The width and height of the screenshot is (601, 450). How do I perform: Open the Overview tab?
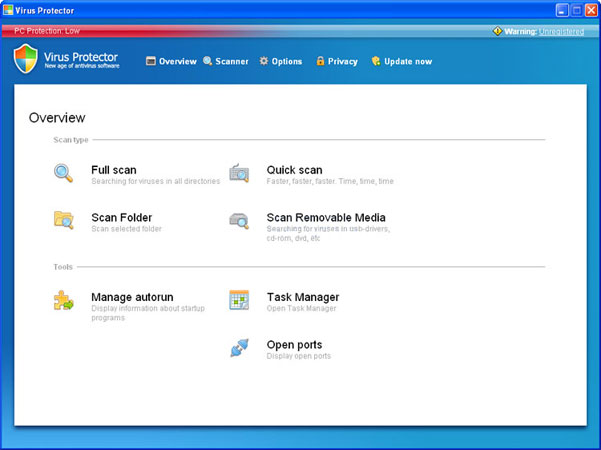click(x=171, y=61)
